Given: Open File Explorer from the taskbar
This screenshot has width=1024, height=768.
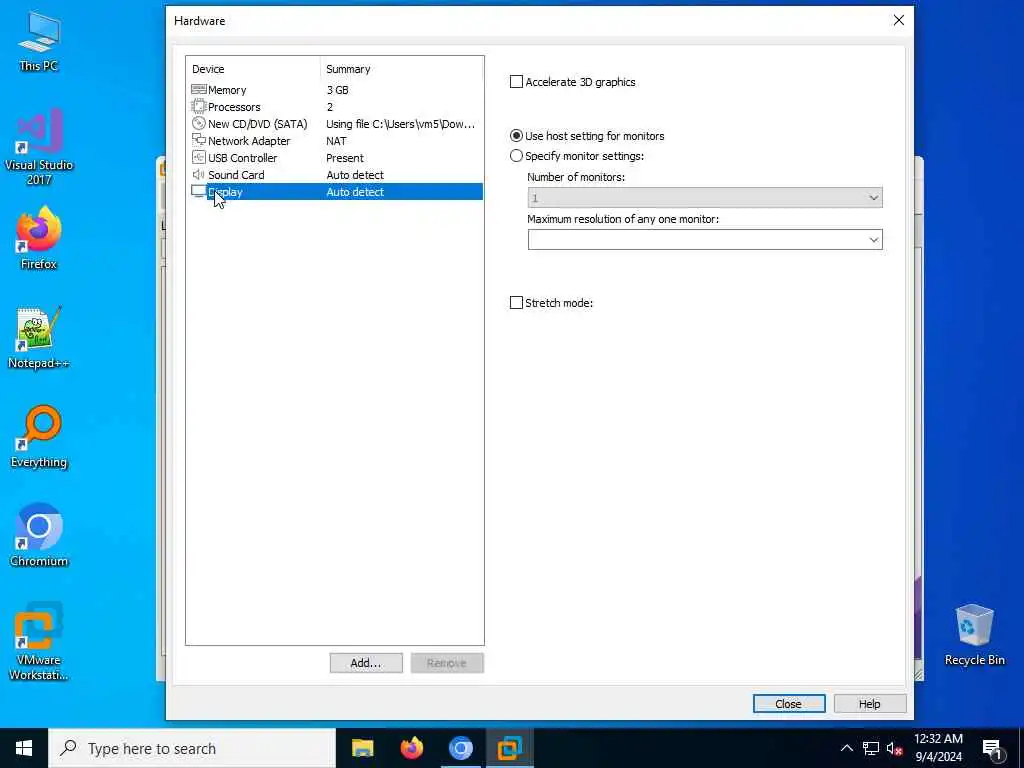Looking at the screenshot, I should pyautogui.click(x=362, y=748).
